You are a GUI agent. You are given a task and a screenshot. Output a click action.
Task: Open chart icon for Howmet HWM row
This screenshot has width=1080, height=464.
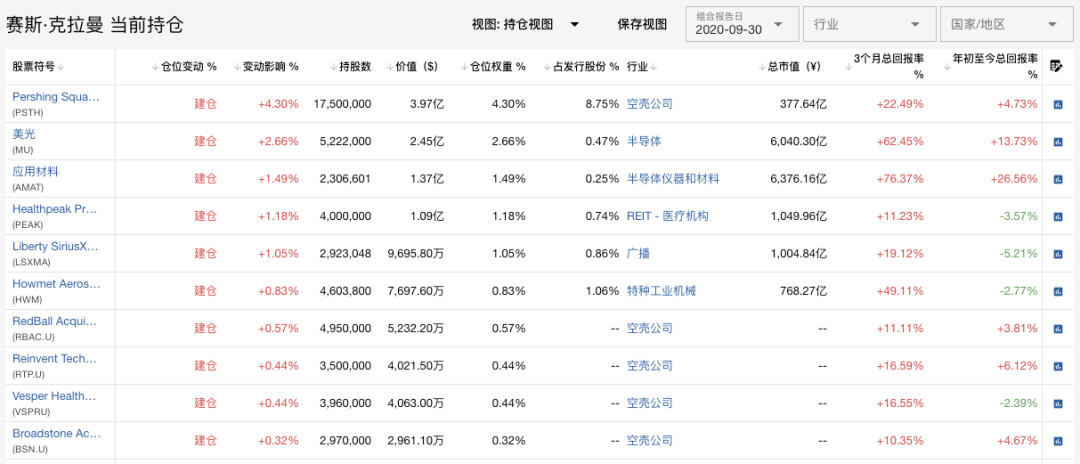(1057, 291)
